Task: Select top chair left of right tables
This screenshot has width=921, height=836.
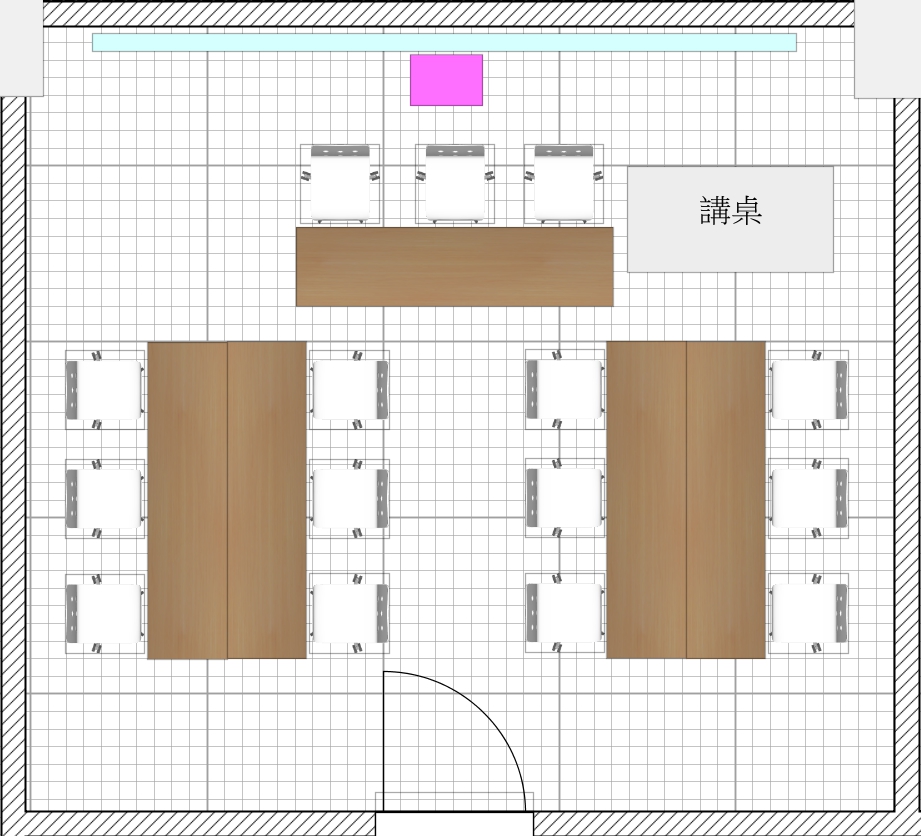Action: tap(565, 389)
